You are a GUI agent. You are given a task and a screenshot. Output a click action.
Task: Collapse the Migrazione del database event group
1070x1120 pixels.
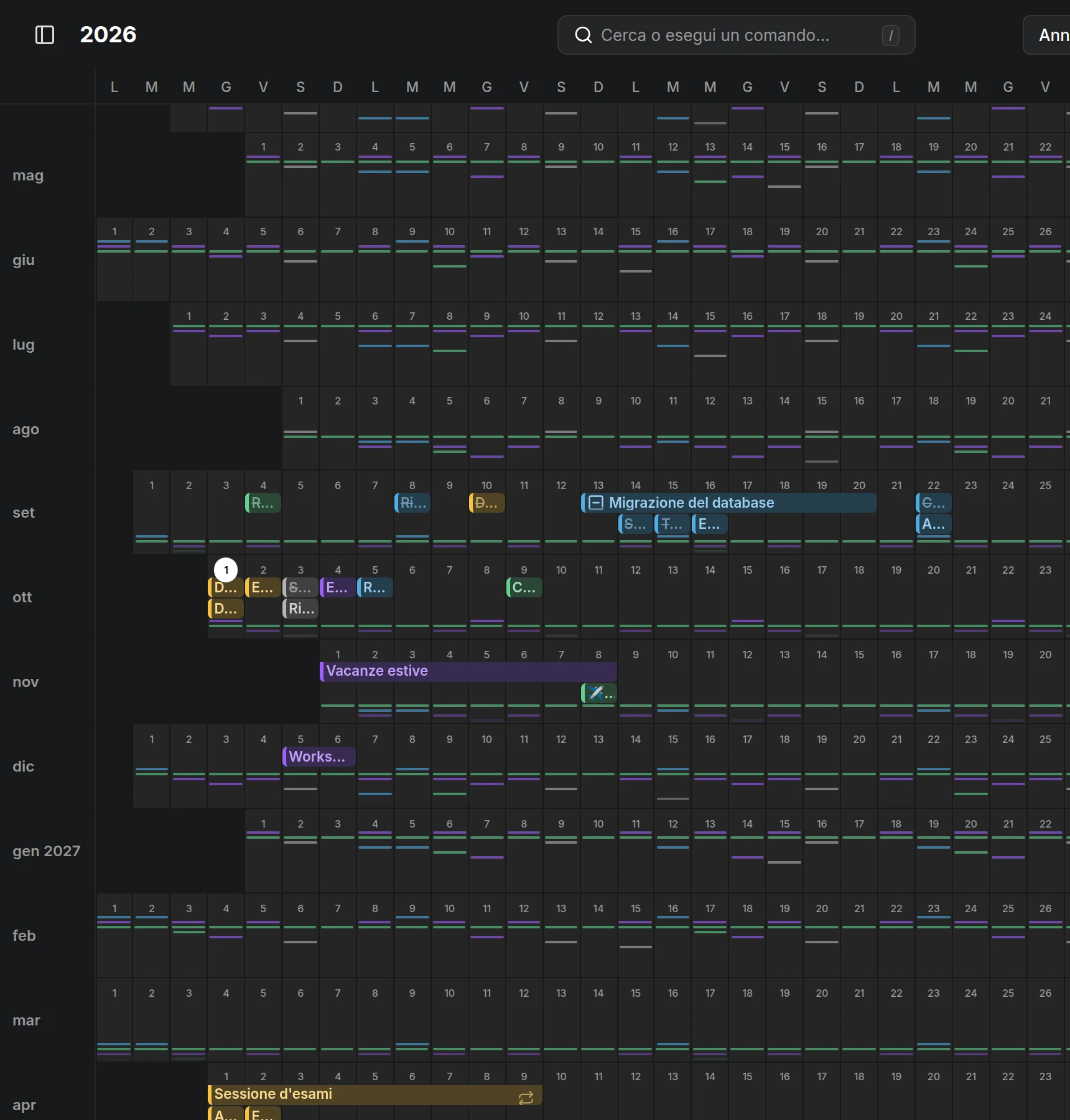(596, 503)
